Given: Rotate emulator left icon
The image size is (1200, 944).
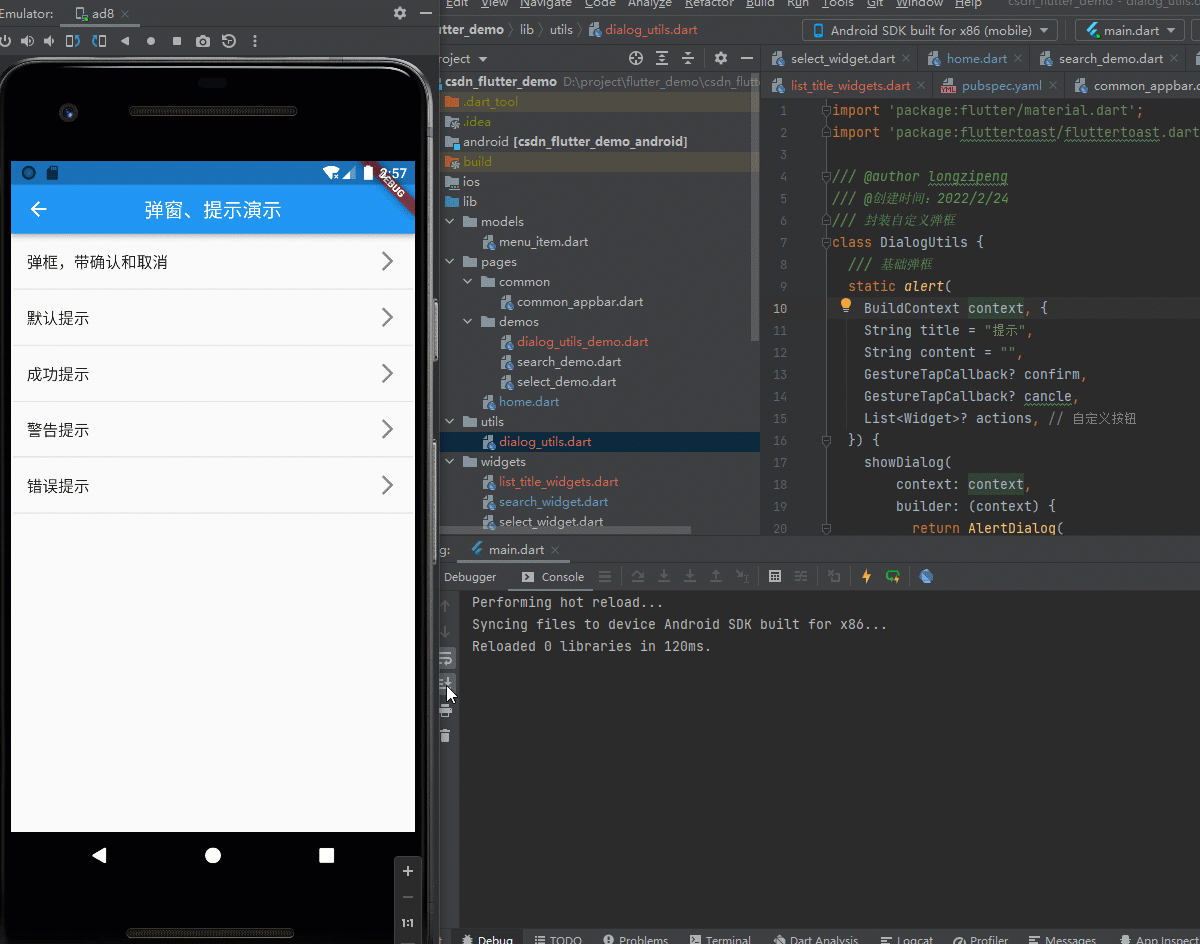Looking at the screenshot, I should [73, 41].
